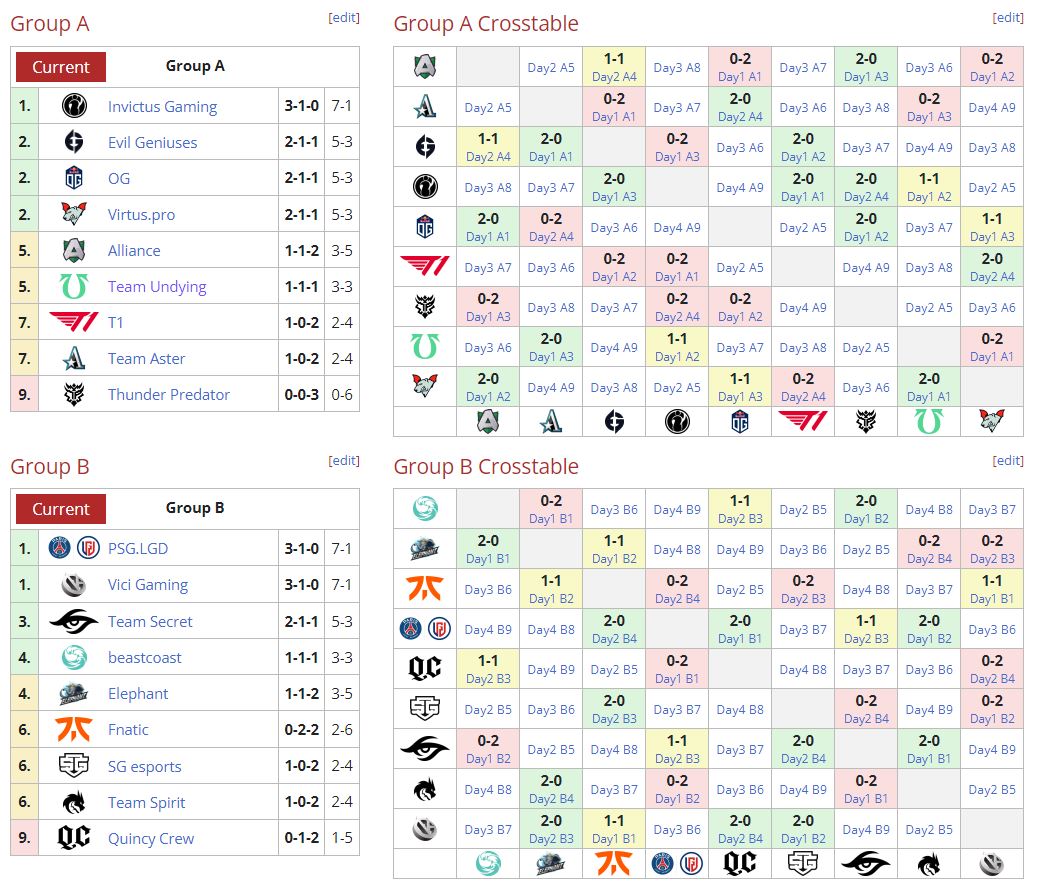1039x889 pixels.
Task: Click the beastcoast logo in Group B standings
Action: pyautogui.click(x=74, y=657)
